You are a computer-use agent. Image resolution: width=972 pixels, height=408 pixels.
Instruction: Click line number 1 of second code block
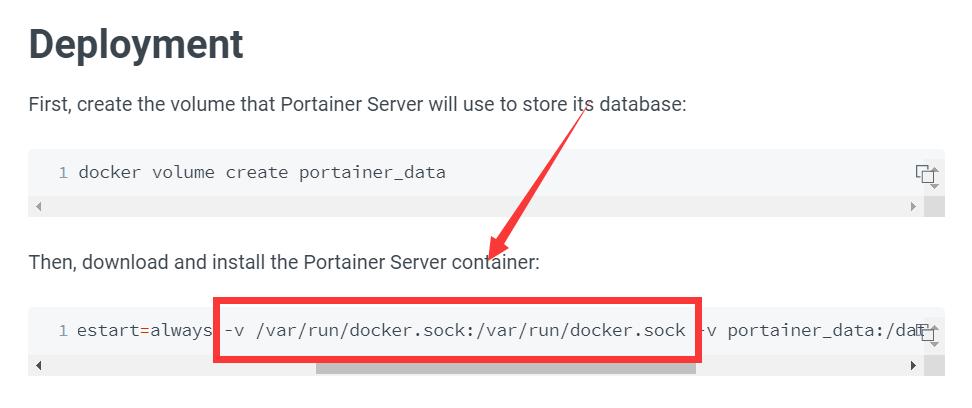[63, 330]
